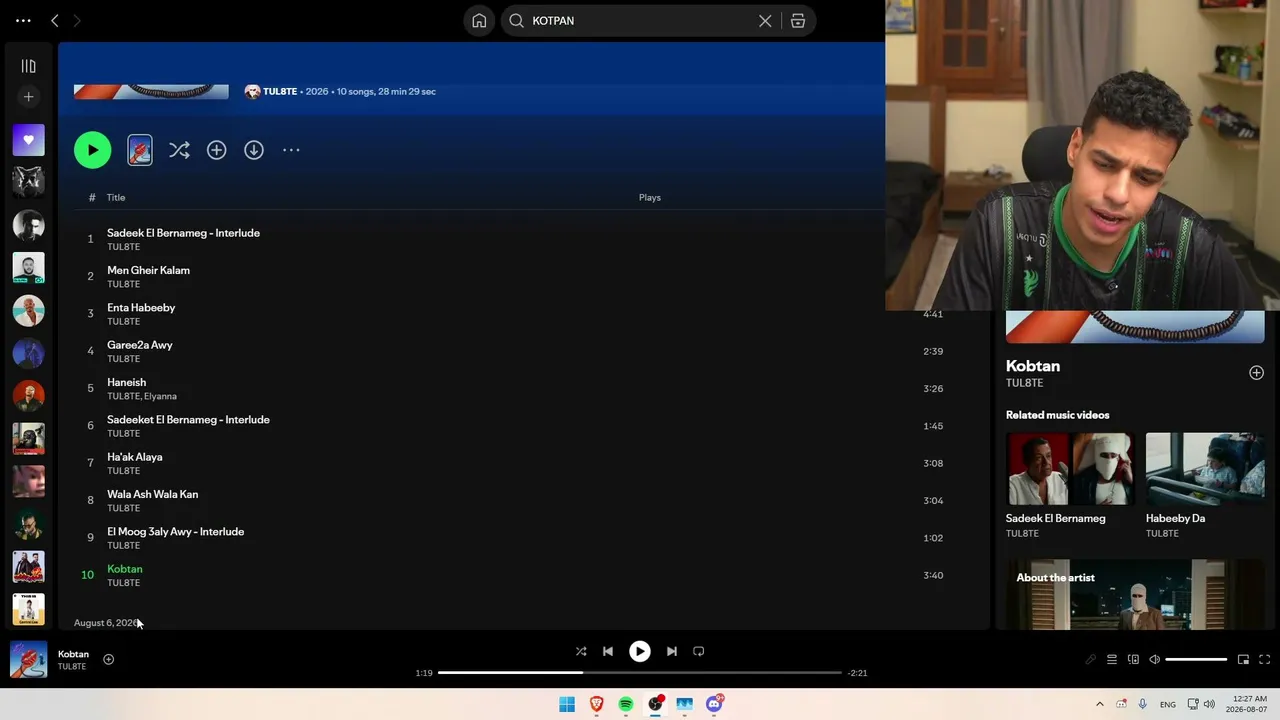Enter full screen player view

click(x=1264, y=660)
